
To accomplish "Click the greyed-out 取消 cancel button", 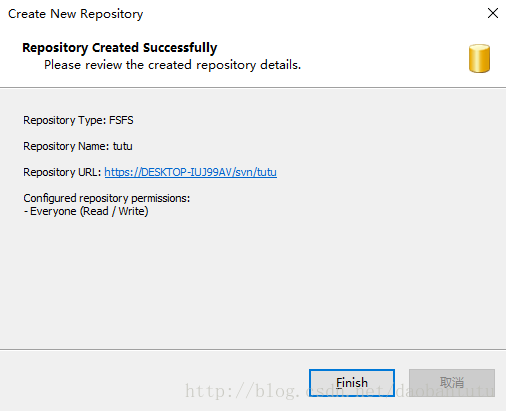I will [x=452, y=383].
